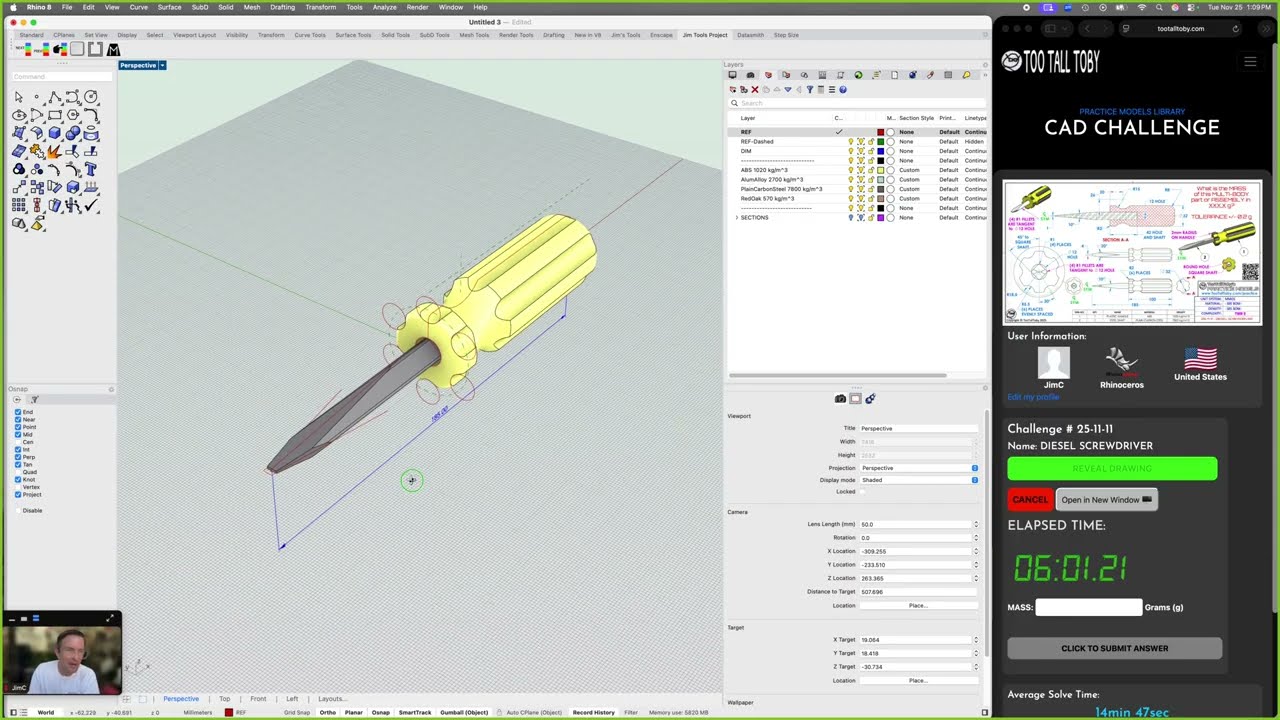Click the red CANCEL button
Viewport: 1280px width, 720px height.
pos(1029,500)
